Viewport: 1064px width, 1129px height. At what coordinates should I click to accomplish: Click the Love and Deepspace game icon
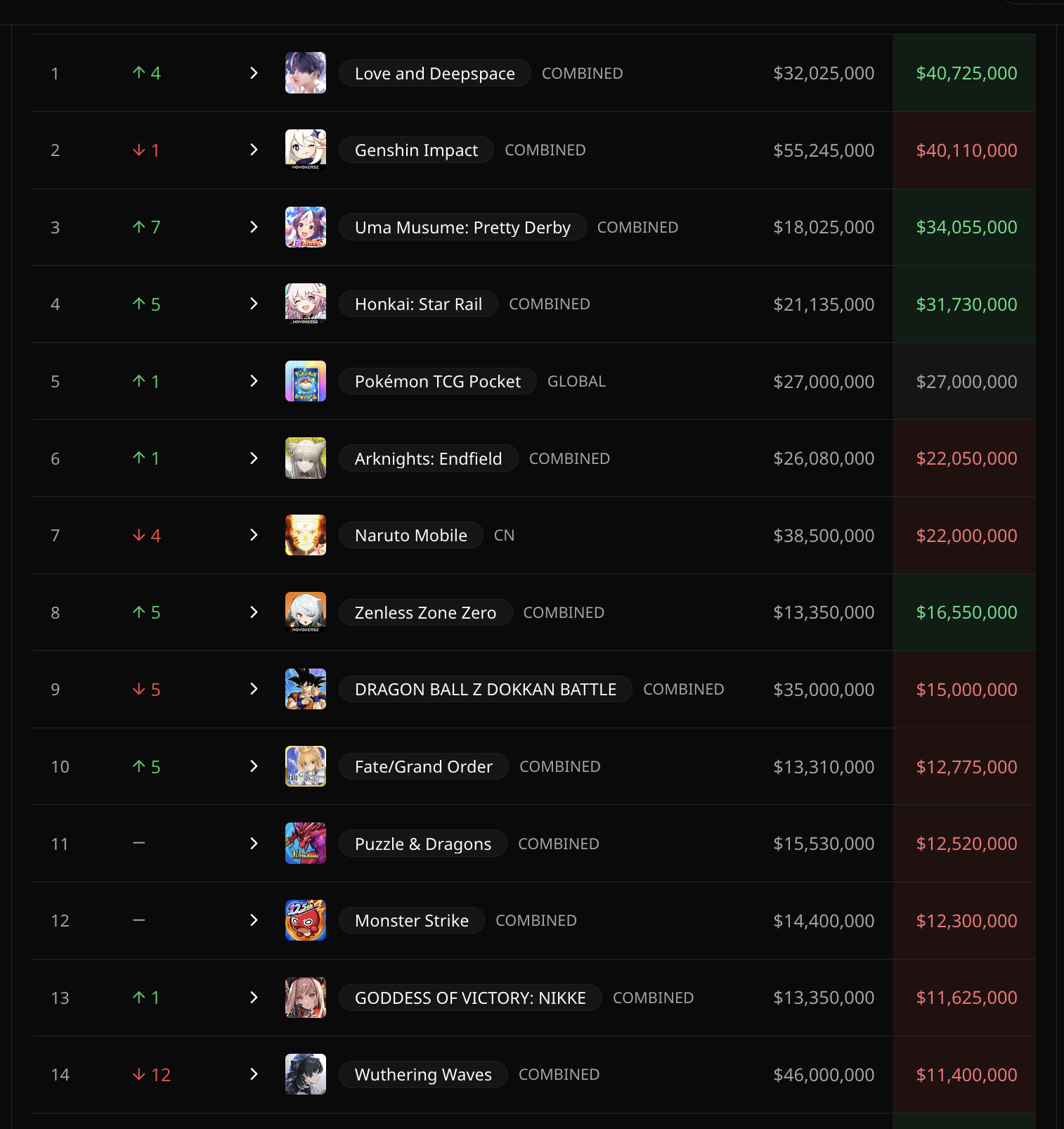(305, 72)
